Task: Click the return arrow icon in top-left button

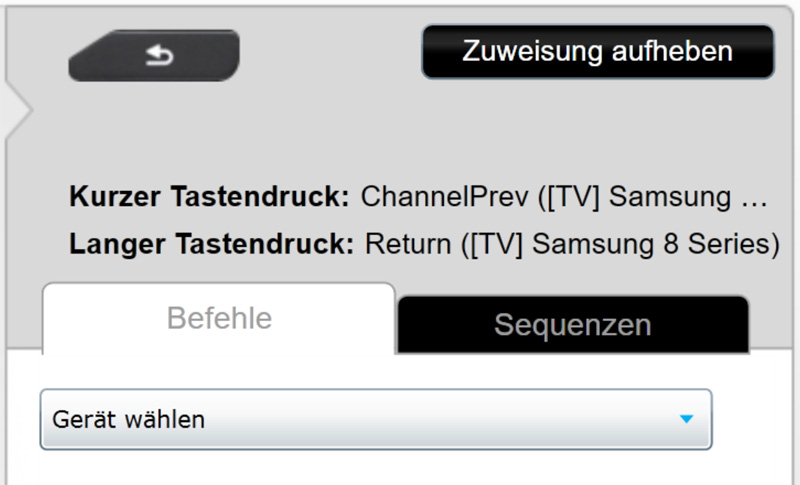Action: (x=159, y=56)
